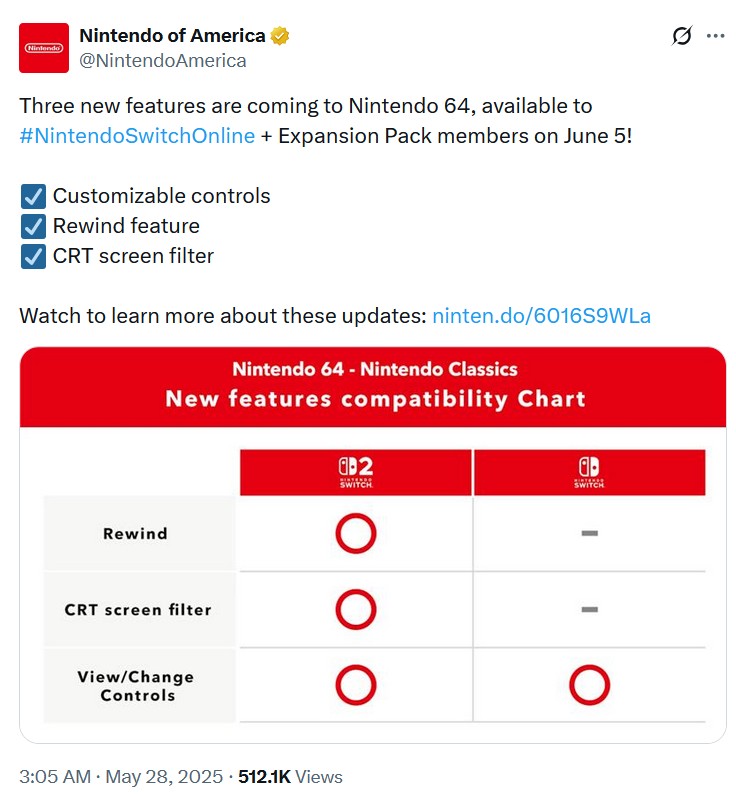The width and height of the screenshot is (736, 795).
Task: Open the ninten.do/6016S9WLa link
Action: click(541, 316)
